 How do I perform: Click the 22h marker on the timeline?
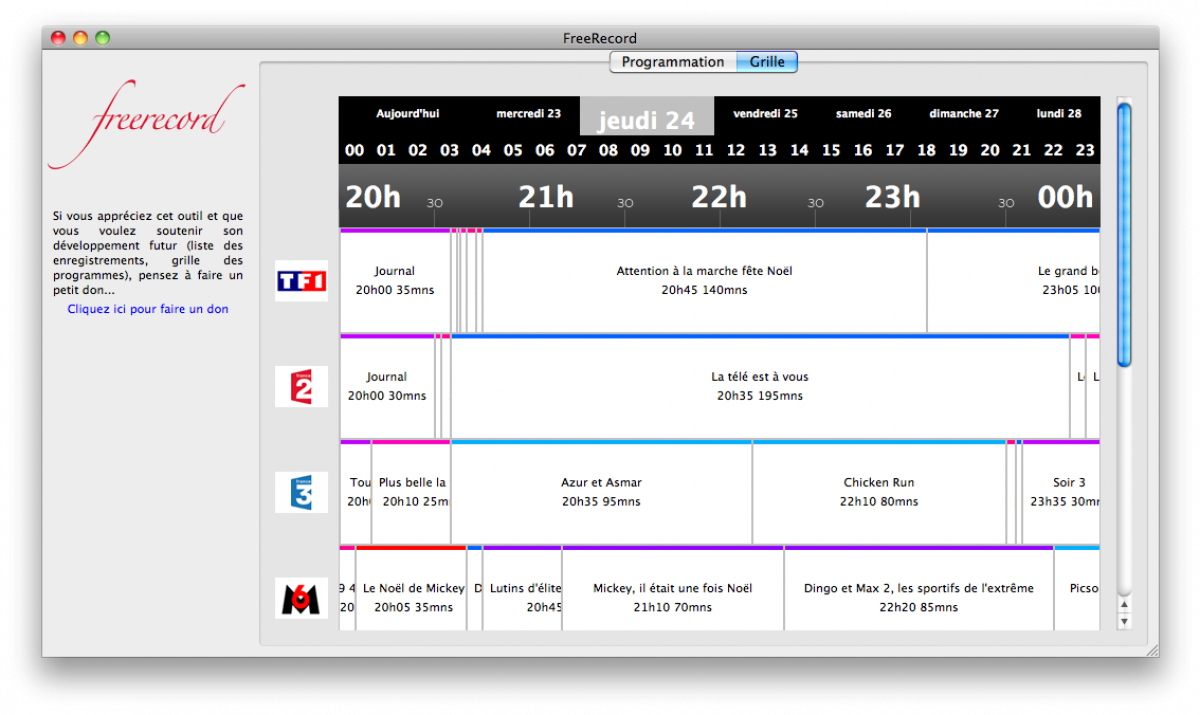click(719, 197)
